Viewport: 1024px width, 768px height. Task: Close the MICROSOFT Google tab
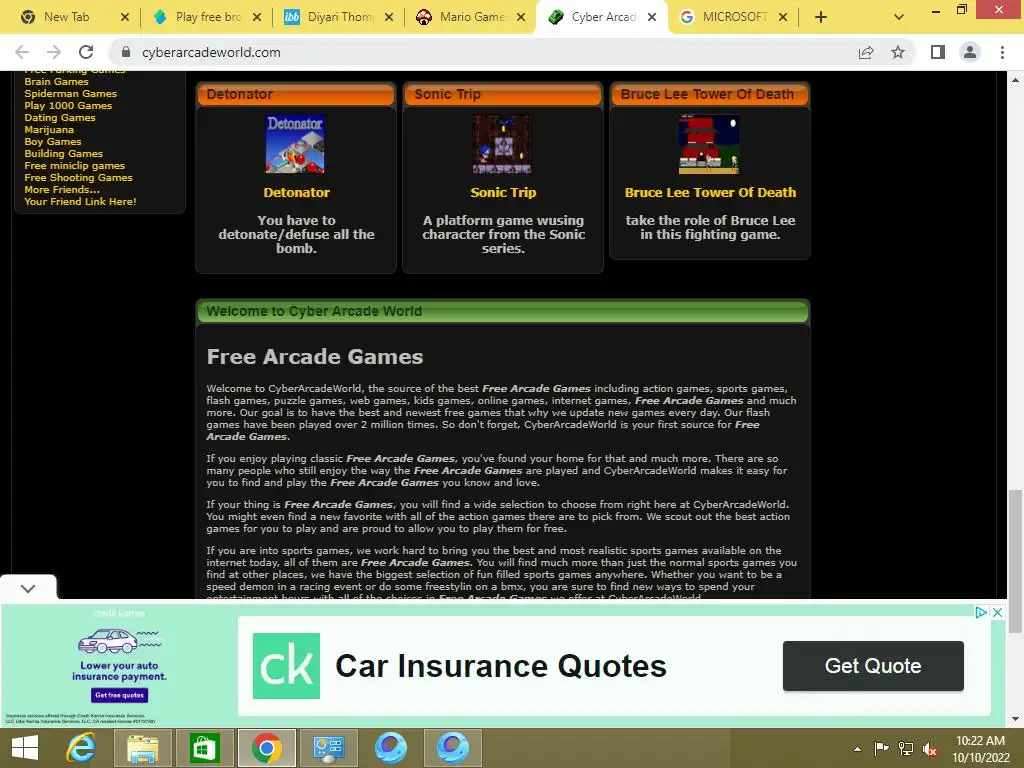[x=783, y=17]
